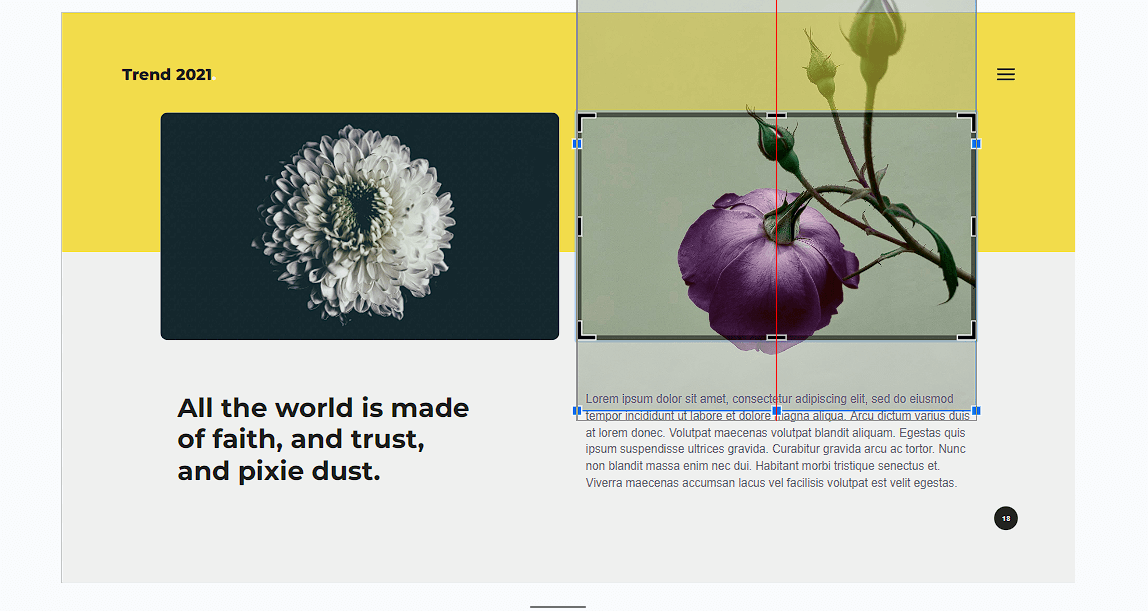Click the top-left black crop corner handle
The width and height of the screenshot is (1148, 611).
[x=586, y=122]
